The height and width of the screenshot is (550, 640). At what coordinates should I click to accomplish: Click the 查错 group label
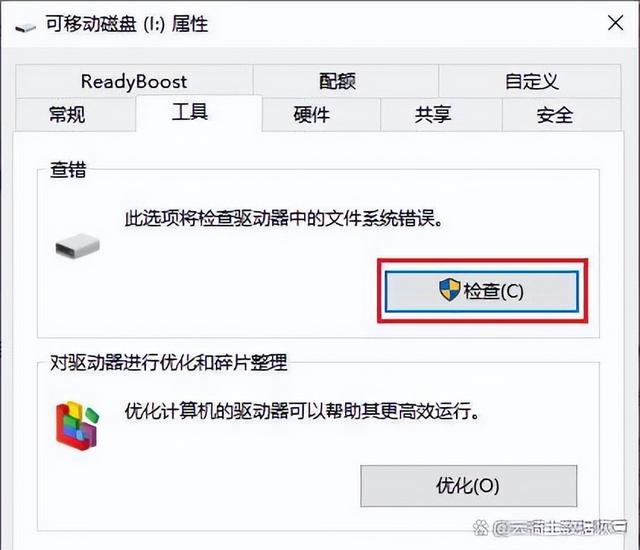coord(68,169)
